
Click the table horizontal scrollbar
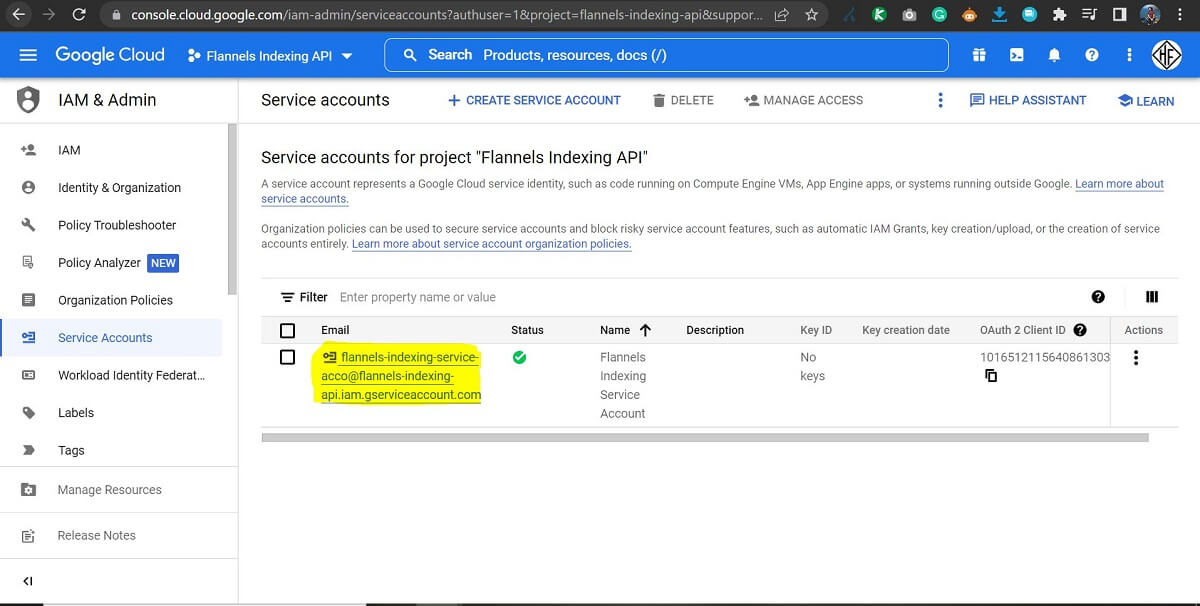point(705,437)
